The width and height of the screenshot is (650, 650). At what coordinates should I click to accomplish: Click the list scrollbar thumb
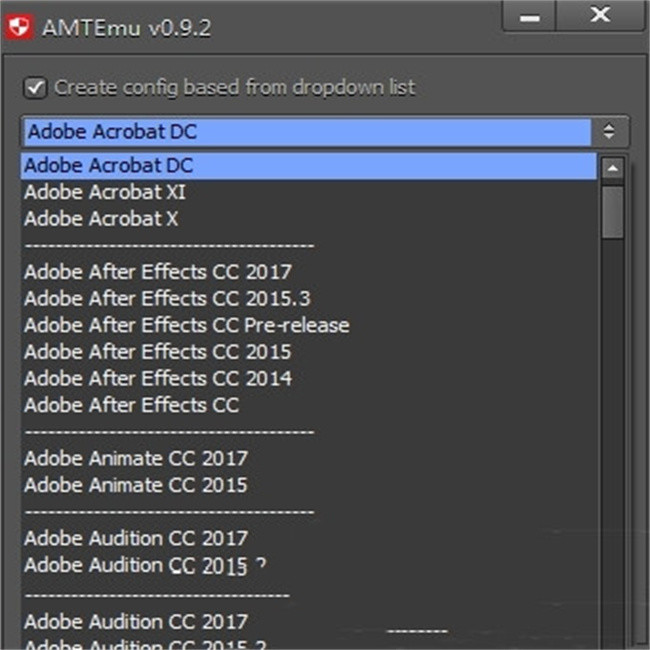point(613,211)
